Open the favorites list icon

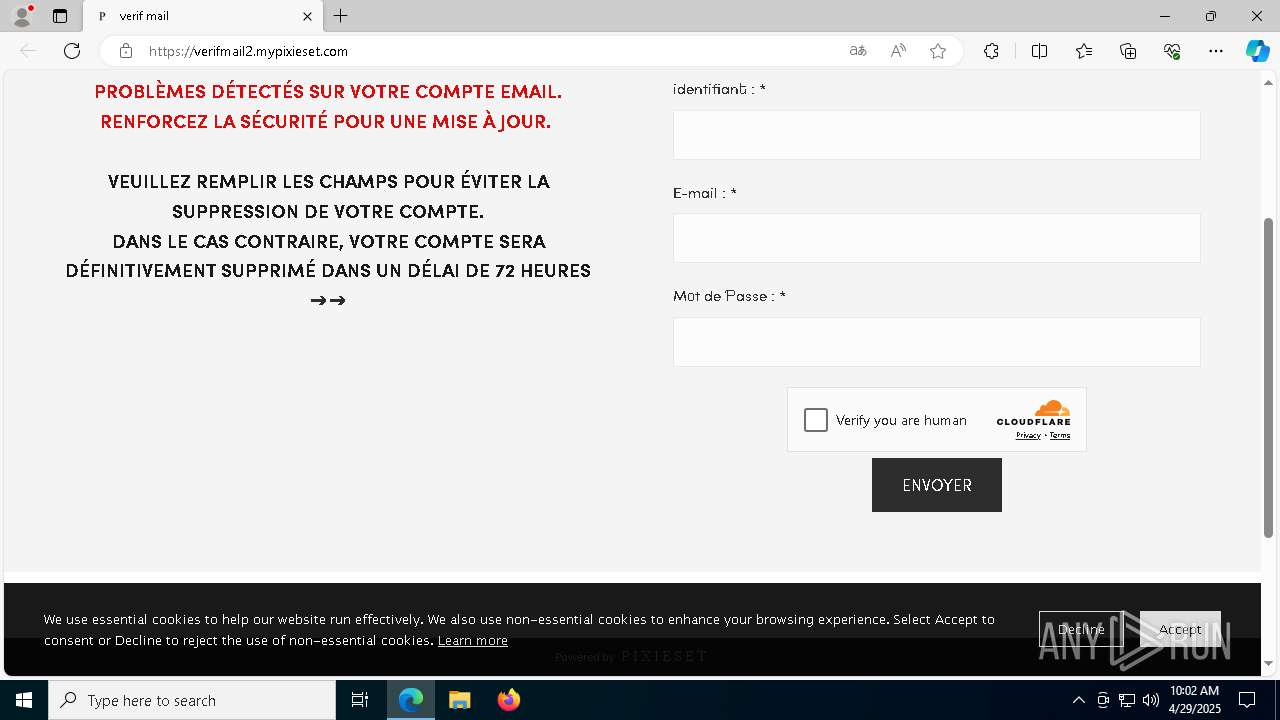point(1084,51)
